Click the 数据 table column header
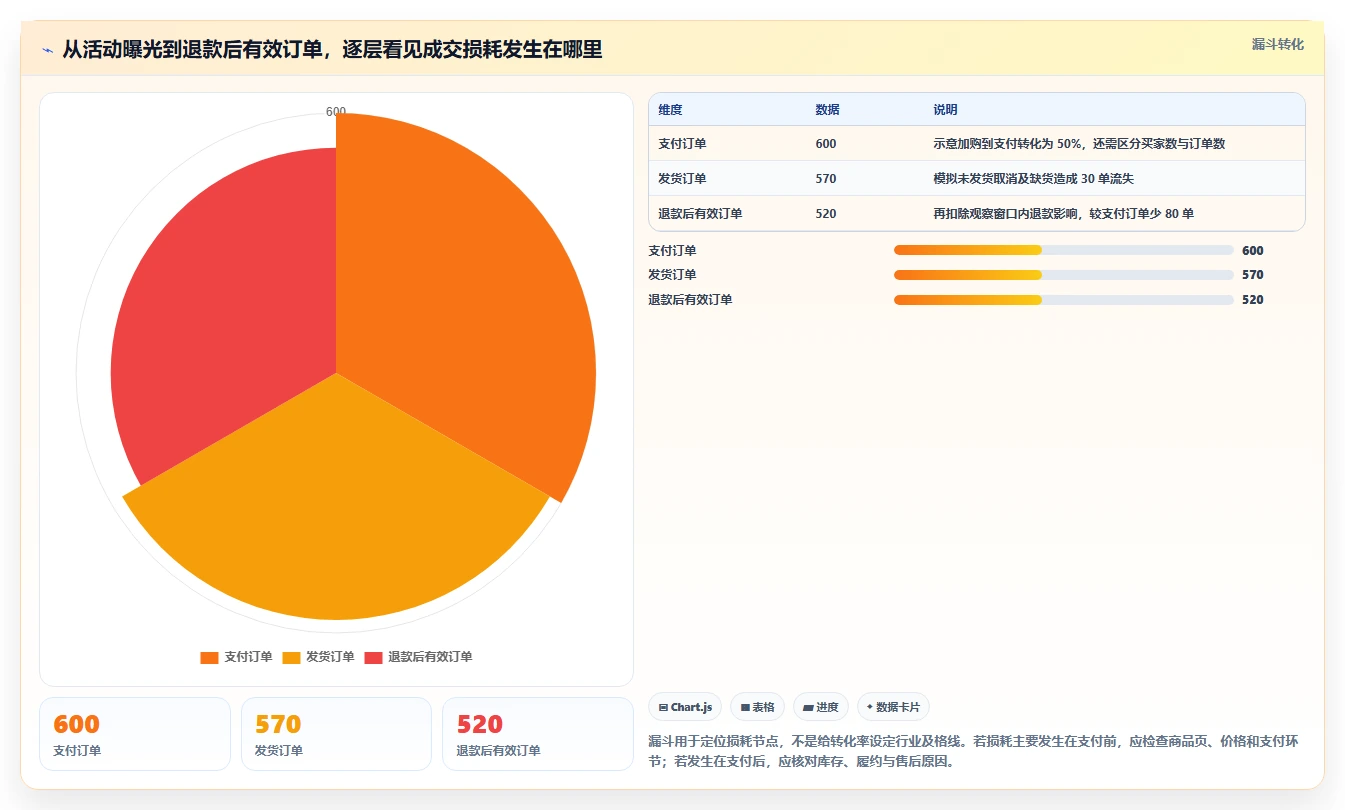The image size is (1345, 810). pos(827,110)
